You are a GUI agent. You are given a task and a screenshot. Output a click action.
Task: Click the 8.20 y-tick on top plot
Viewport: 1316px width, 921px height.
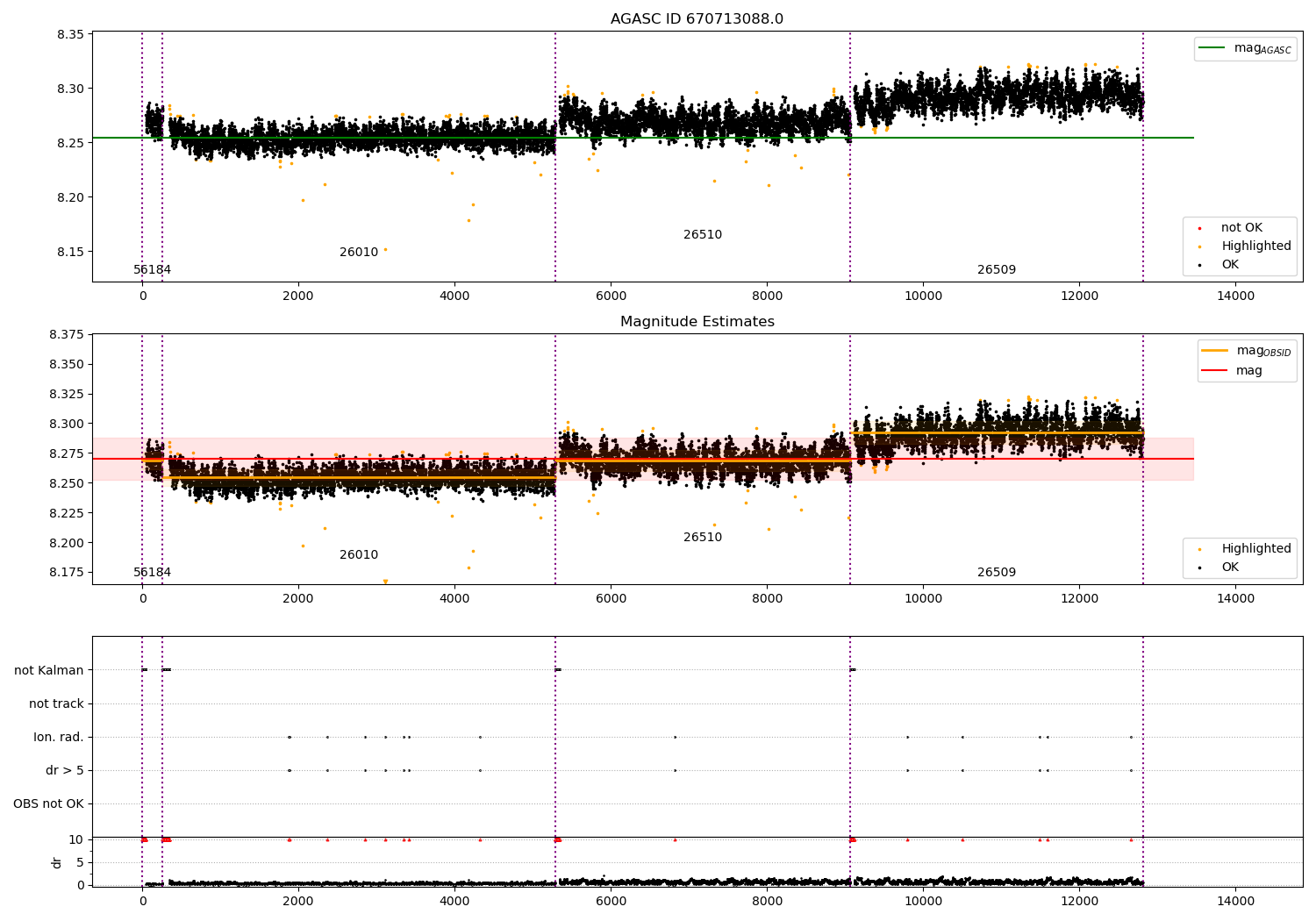coord(71,198)
